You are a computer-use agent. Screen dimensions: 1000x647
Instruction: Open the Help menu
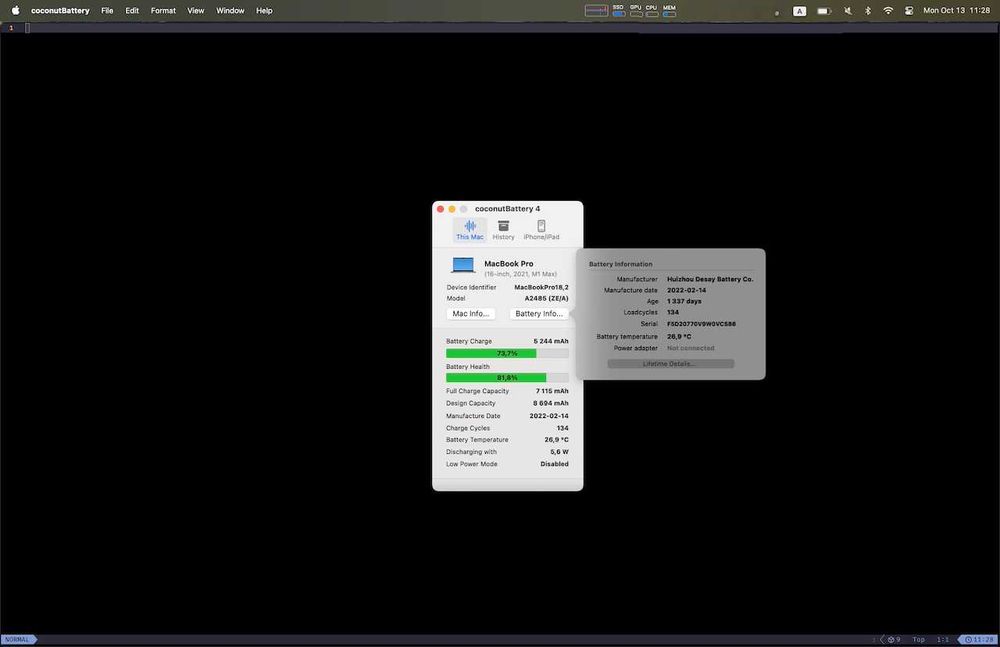pyautogui.click(x=264, y=10)
